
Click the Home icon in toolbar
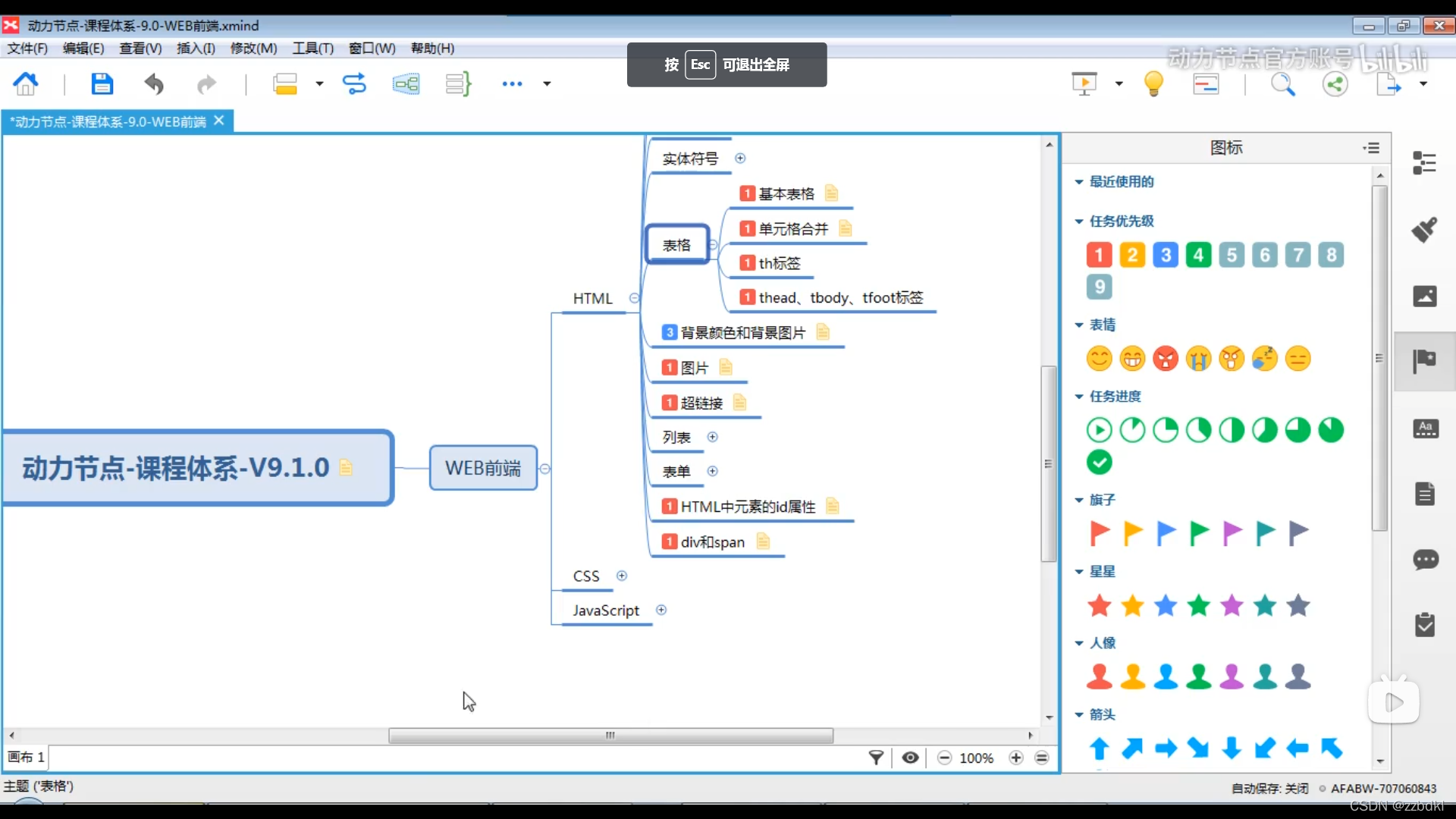point(26,83)
